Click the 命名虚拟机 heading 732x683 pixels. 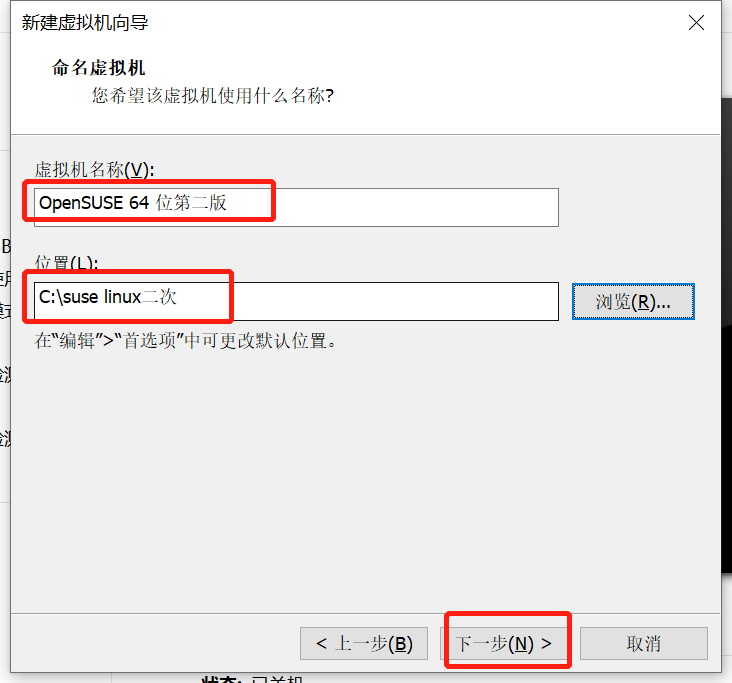(x=99, y=68)
